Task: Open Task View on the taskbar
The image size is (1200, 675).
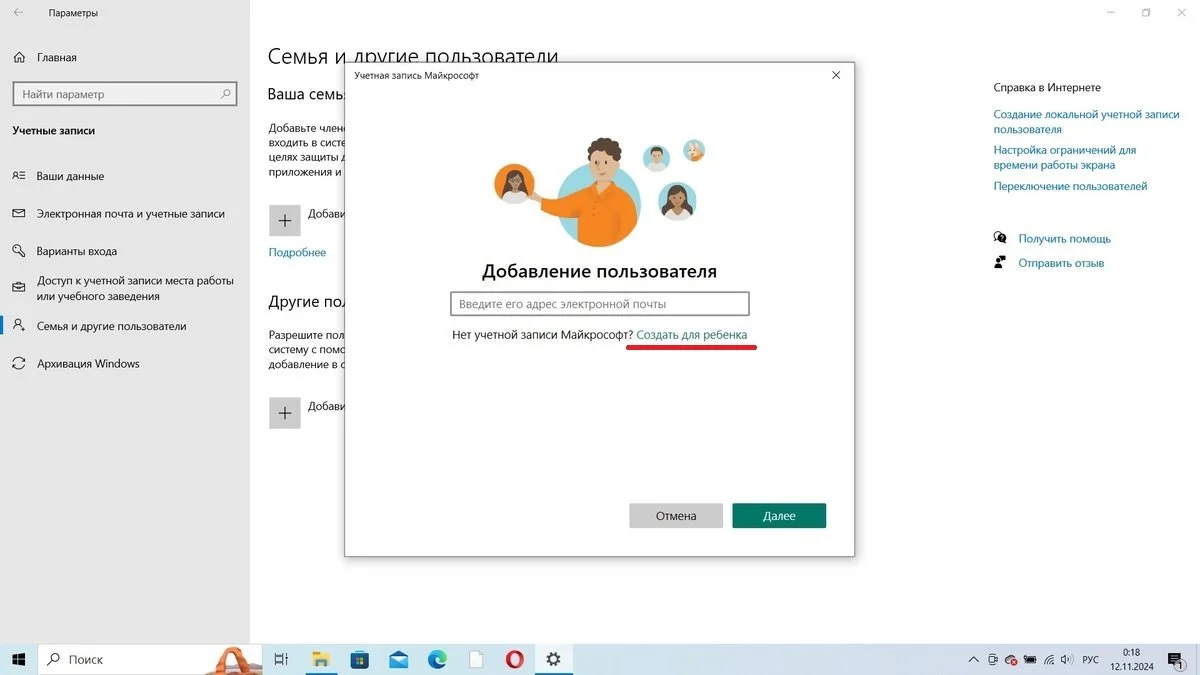Action: (x=281, y=659)
